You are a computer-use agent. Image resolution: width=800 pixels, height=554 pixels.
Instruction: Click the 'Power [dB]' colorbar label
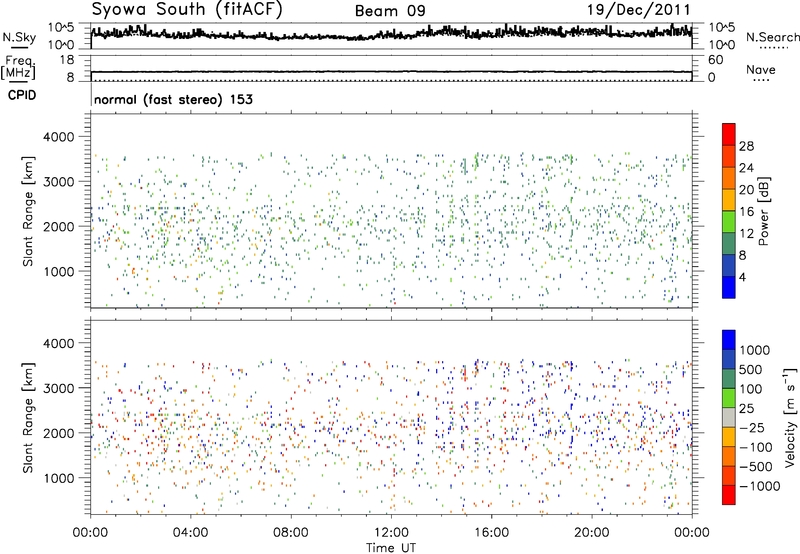pyautogui.click(x=764, y=211)
